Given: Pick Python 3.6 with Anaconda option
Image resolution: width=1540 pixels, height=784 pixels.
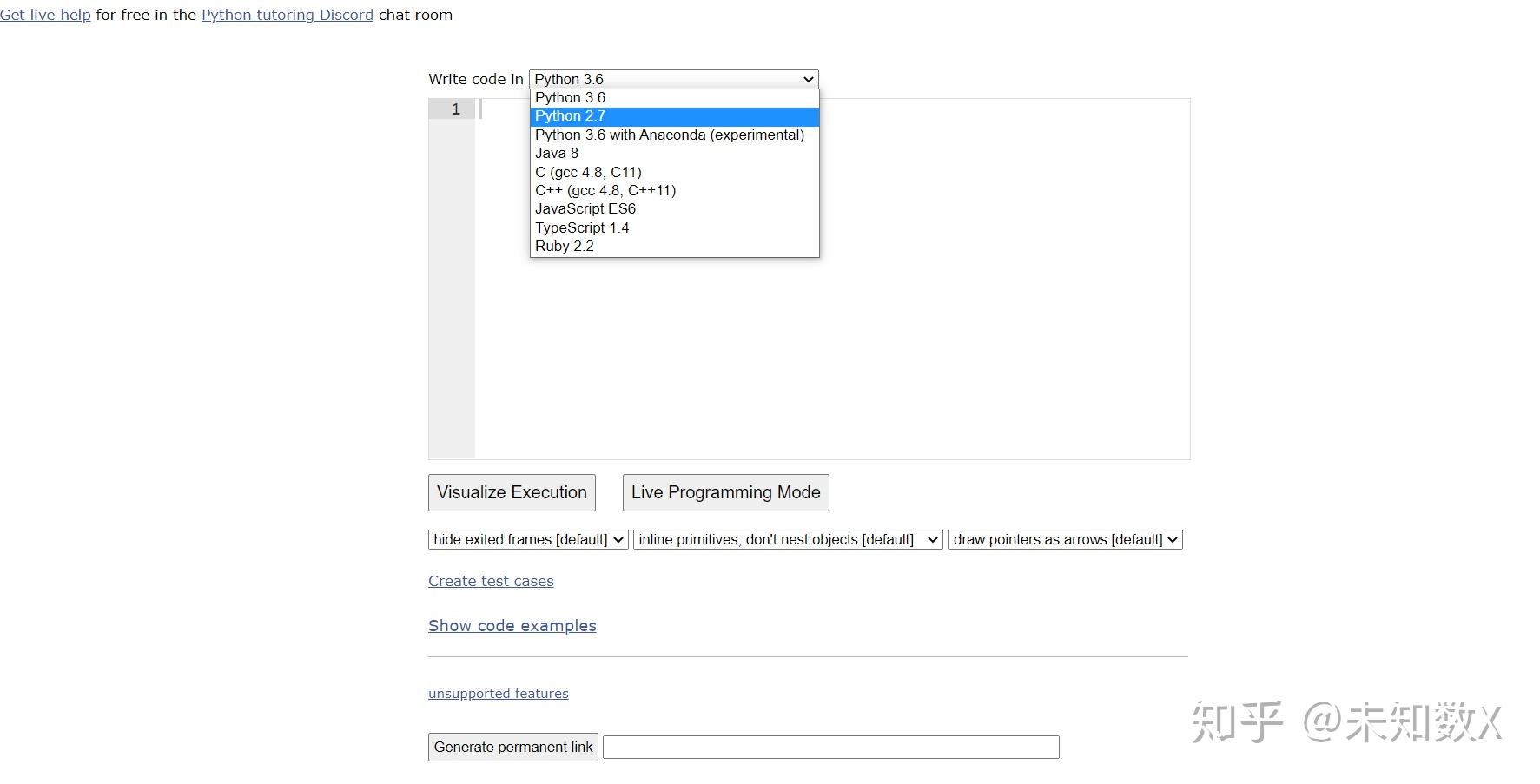Looking at the screenshot, I should pos(670,135).
